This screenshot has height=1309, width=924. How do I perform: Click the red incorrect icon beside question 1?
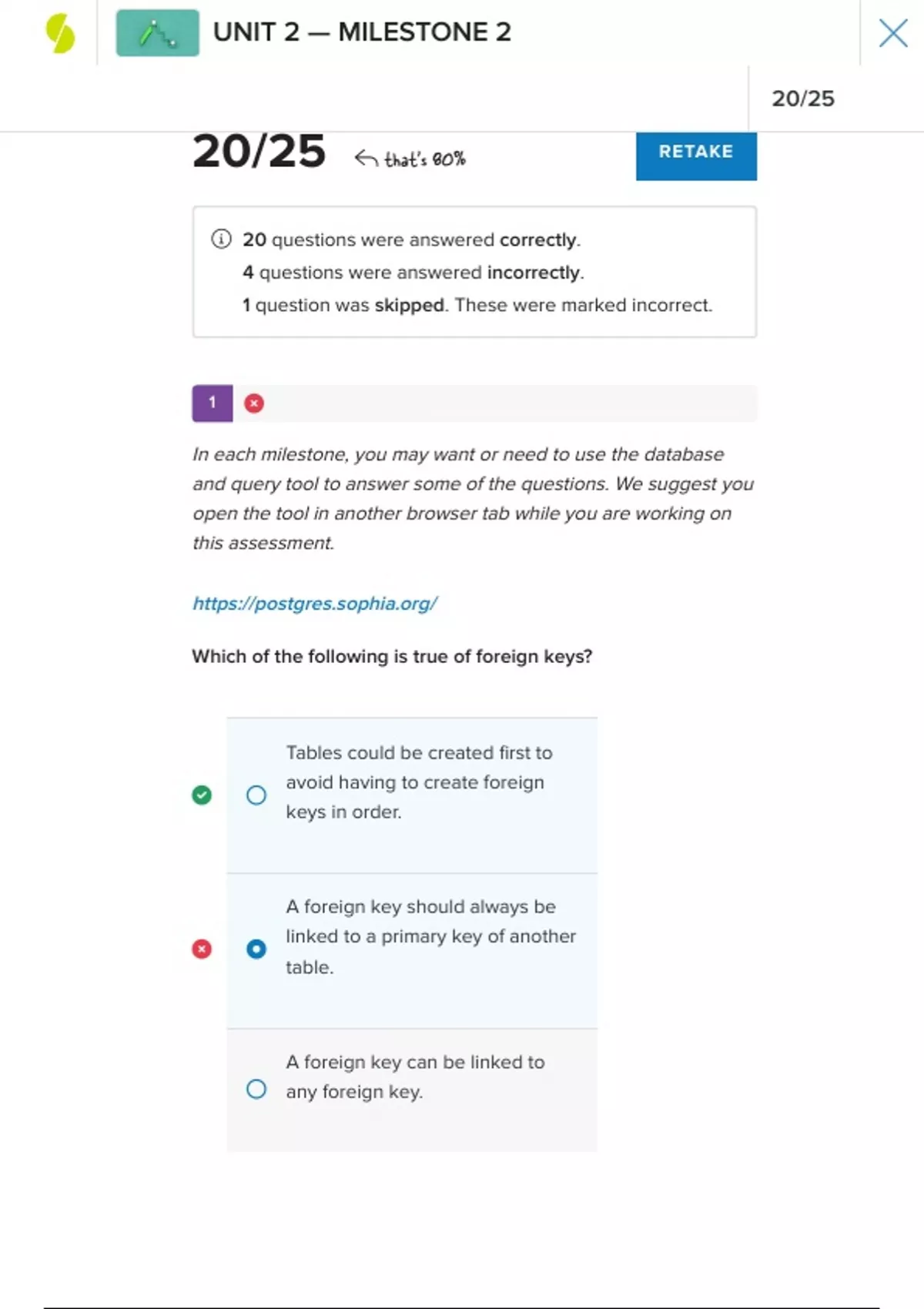pos(254,403)
